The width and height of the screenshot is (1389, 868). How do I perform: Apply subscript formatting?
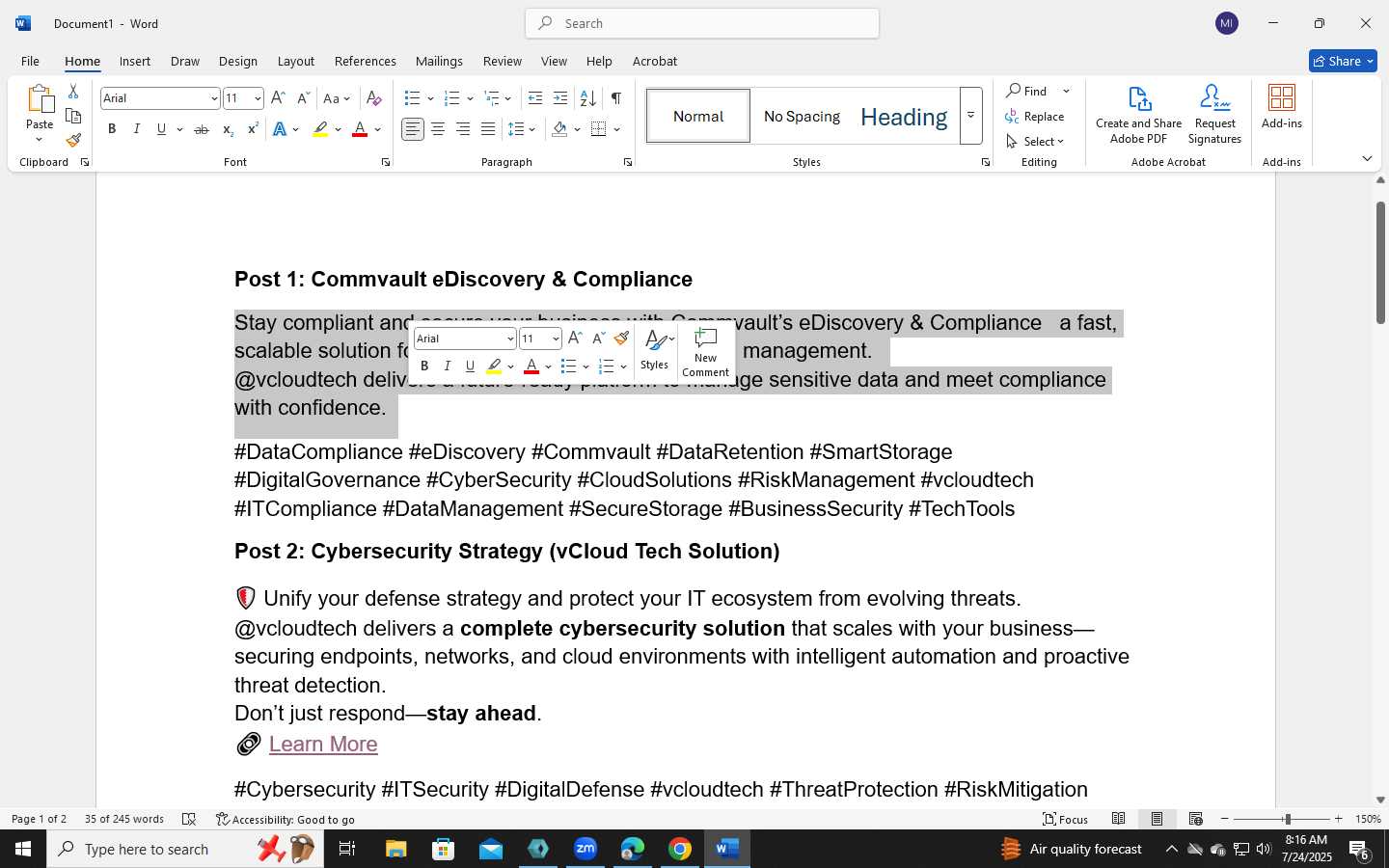click(228, 129)
